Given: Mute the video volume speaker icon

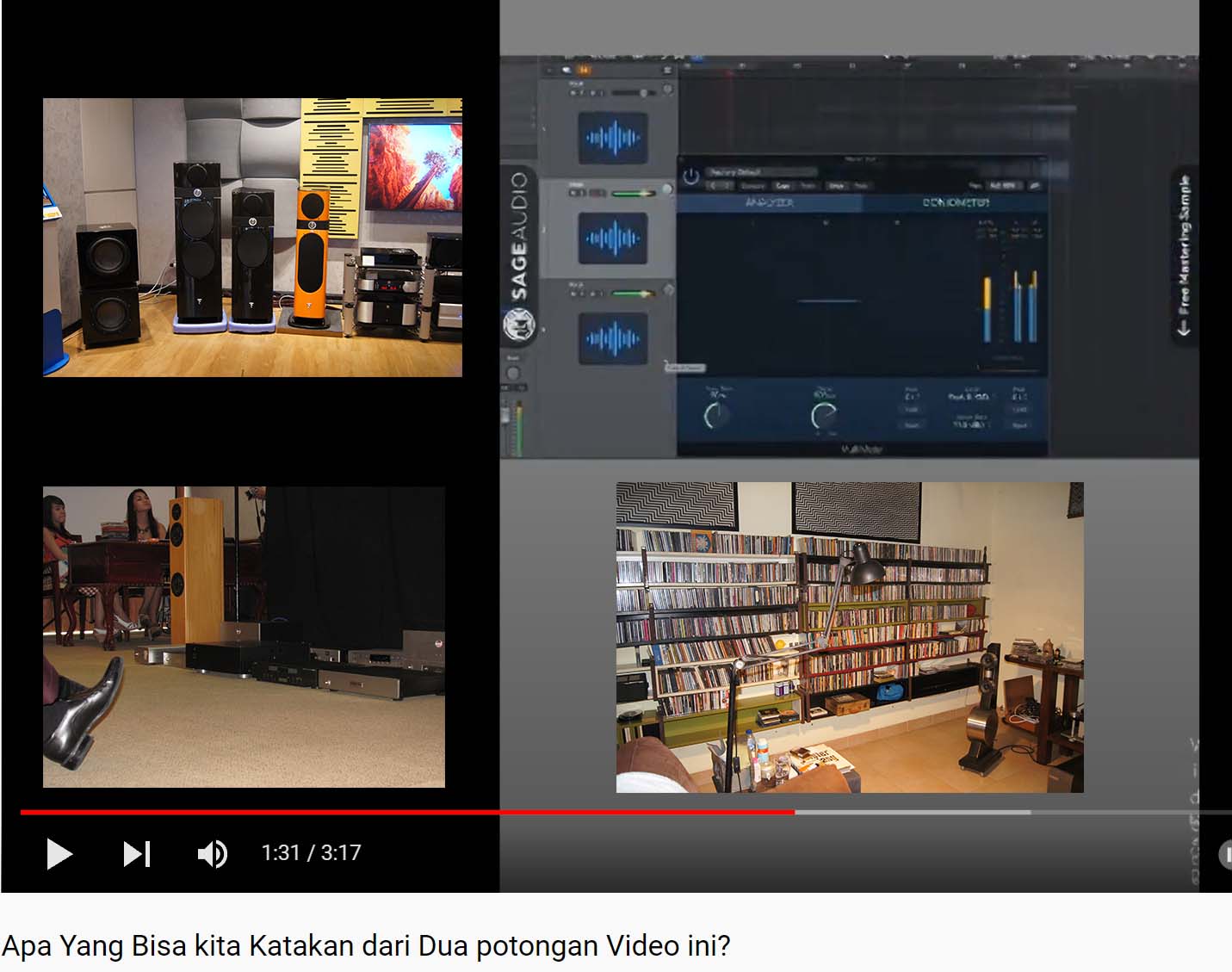Looking at the screenshot, I should (211, 853).
